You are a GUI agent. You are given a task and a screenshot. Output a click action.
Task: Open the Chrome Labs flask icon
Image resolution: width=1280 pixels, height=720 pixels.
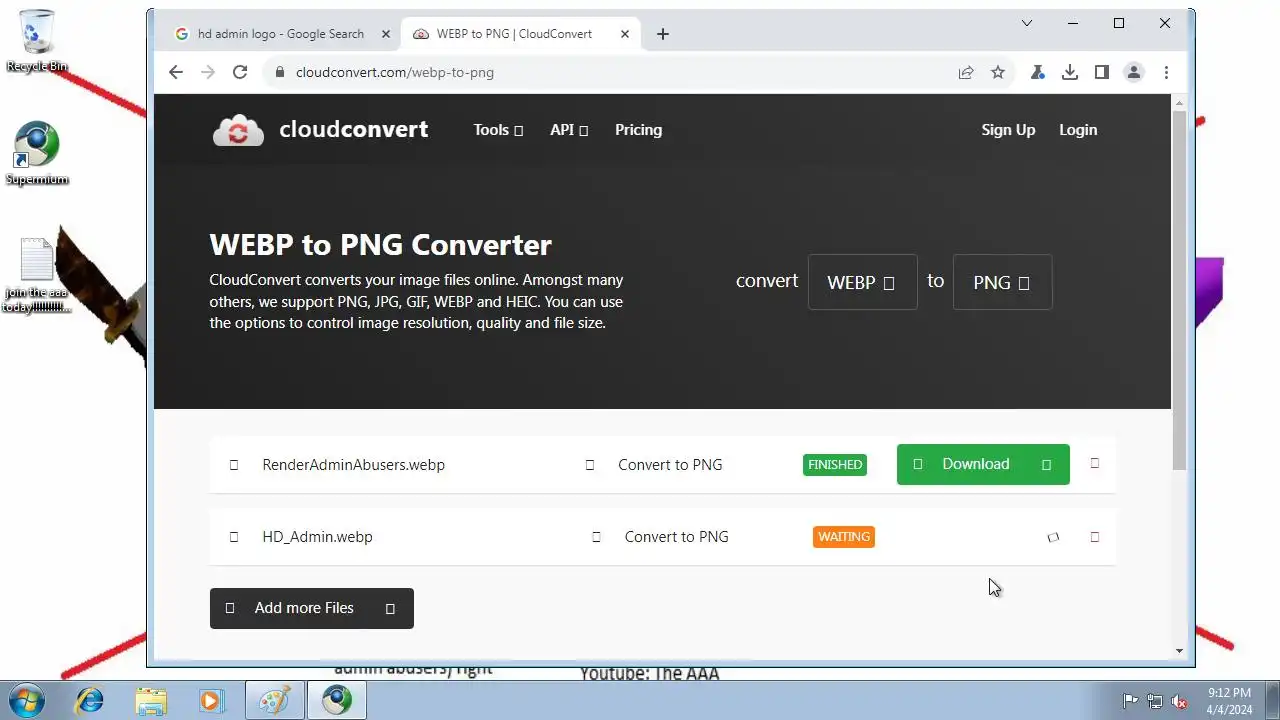tap(1038, 72)
